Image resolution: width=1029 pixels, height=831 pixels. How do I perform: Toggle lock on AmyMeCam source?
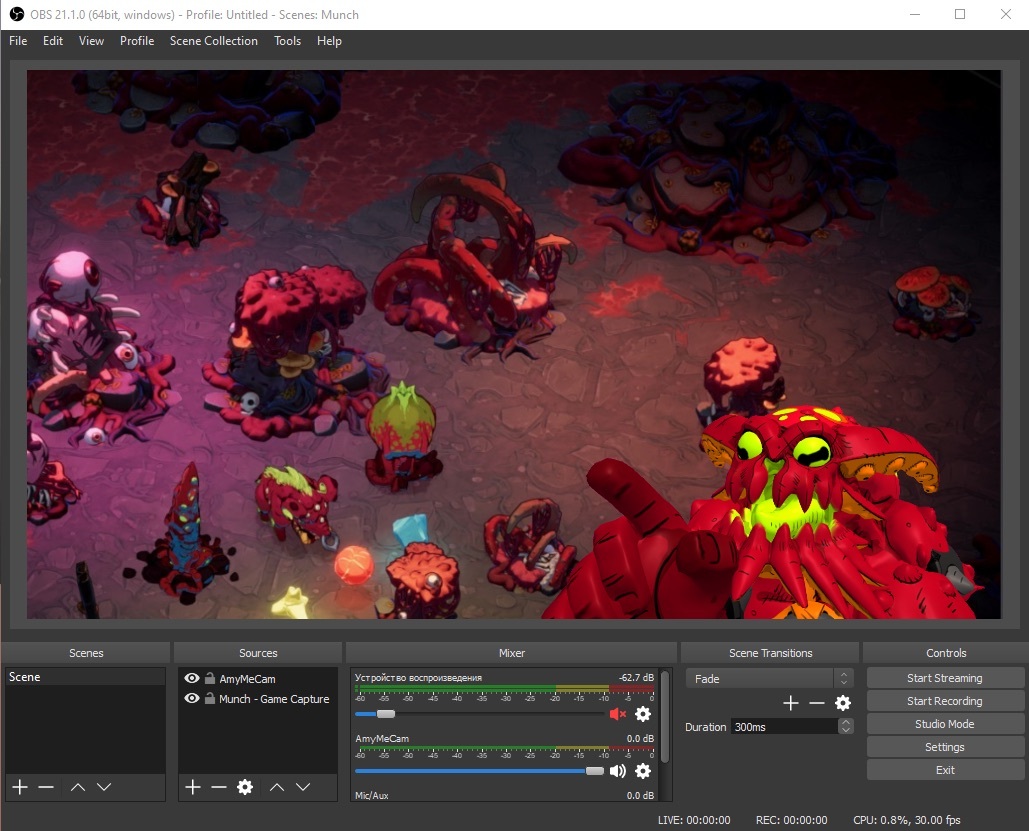pos(210,678)
